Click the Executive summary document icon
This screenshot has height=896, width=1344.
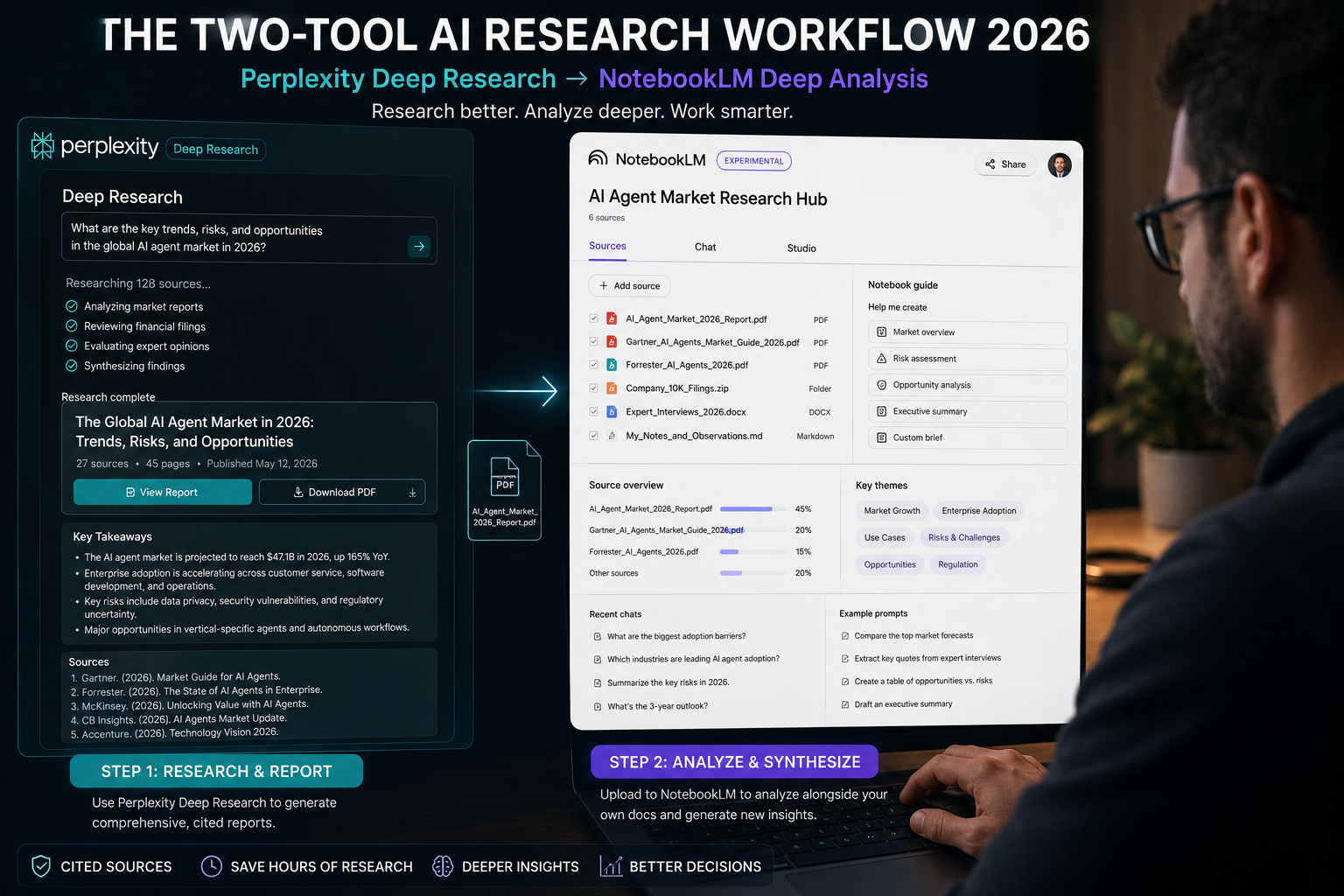pyautogui.click(x=882, y=411)
